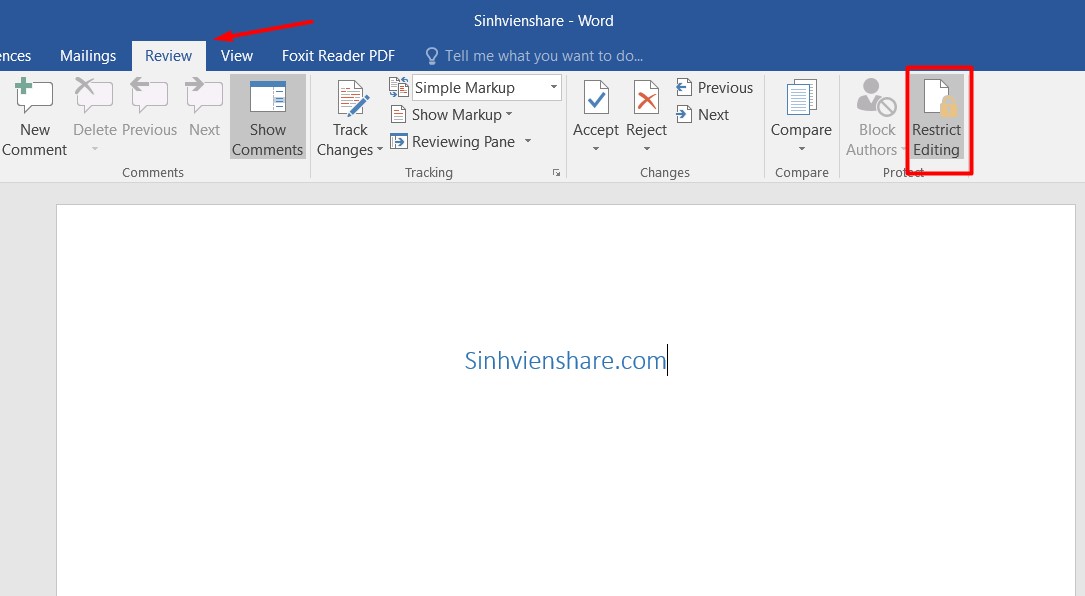Click the Reviewing Pane icon

(x=399, y=142)
